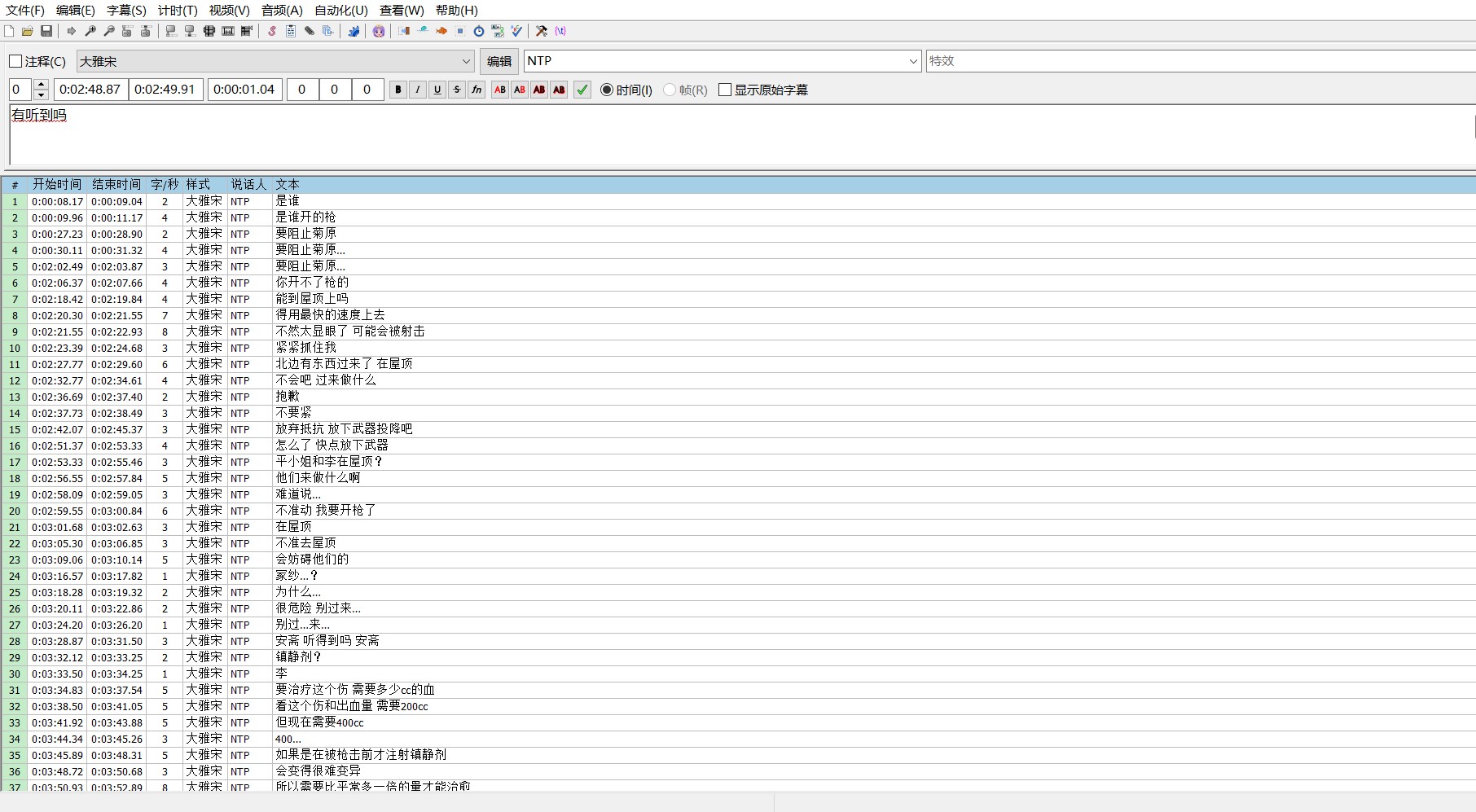The width and height of the screenshot is (1476, 812).
Task: Open the Automation manager icon
Action: [x=354, y=31]
